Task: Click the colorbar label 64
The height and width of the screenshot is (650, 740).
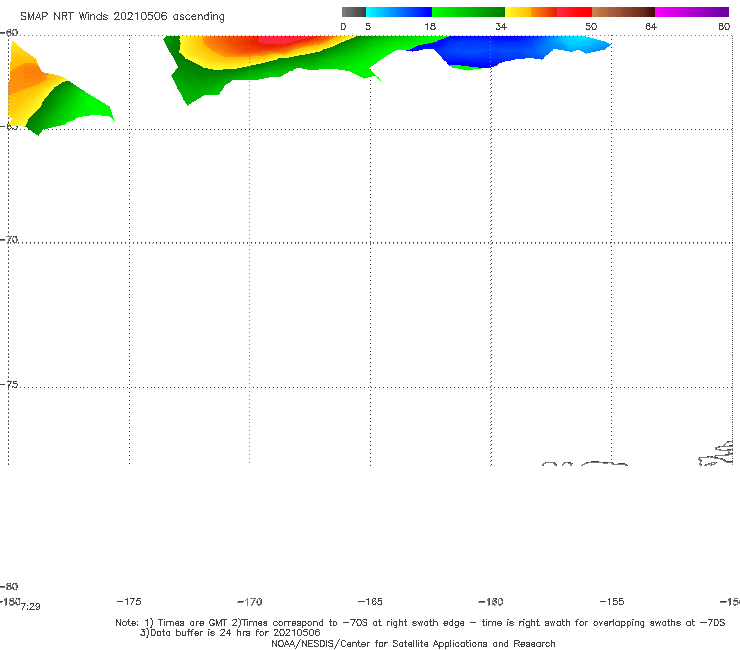Action: click(651, 26)
